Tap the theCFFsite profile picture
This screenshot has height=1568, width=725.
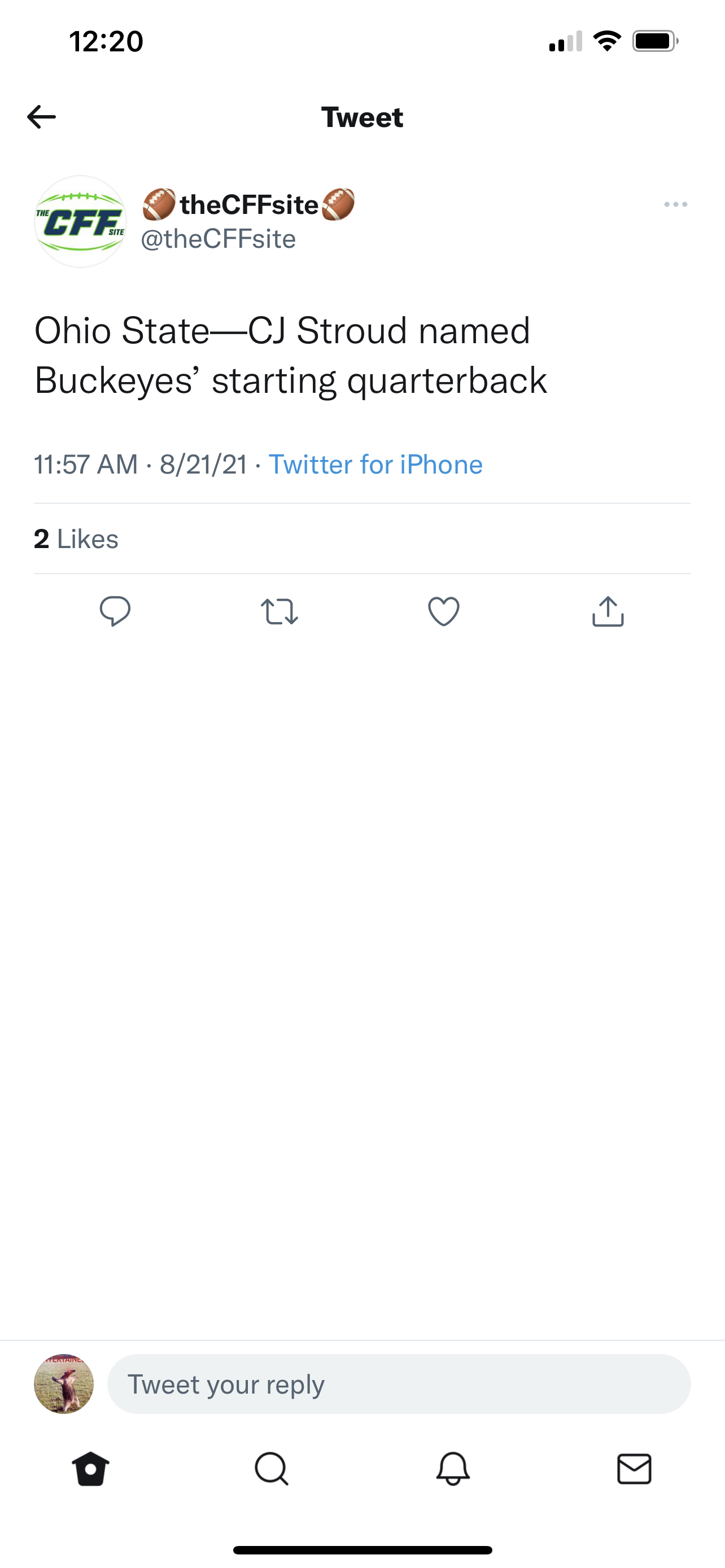pyautogui.click(x=80, y=222)
